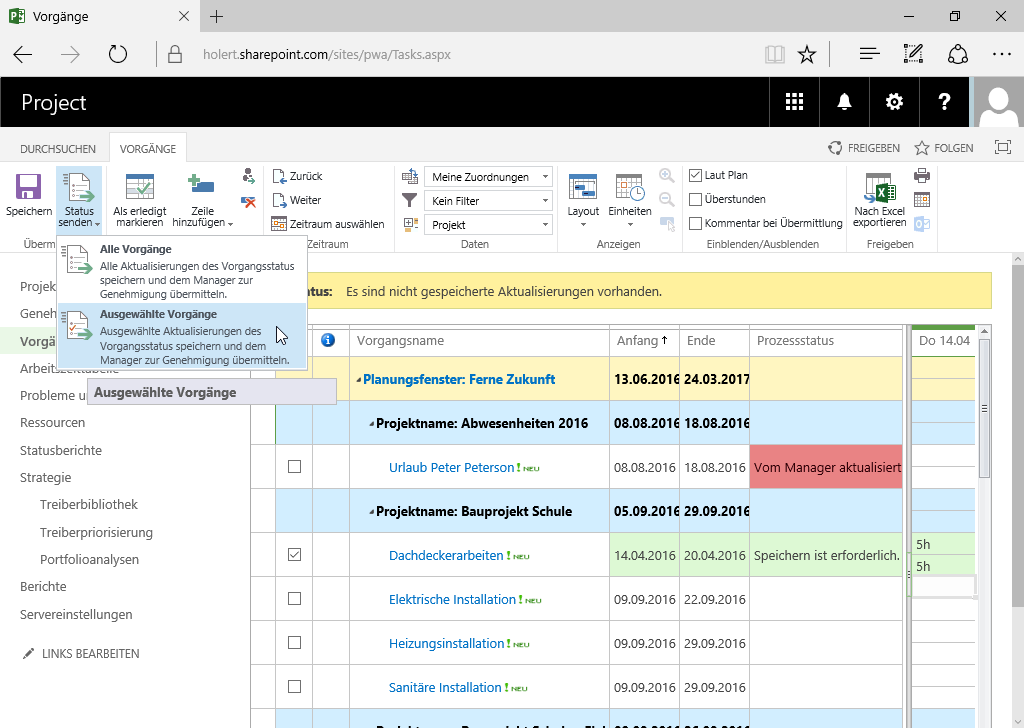Check the Urlaub Peter Peterson checkbox
This screenshot has width=1024, height=728.
(x=295, y=467)
